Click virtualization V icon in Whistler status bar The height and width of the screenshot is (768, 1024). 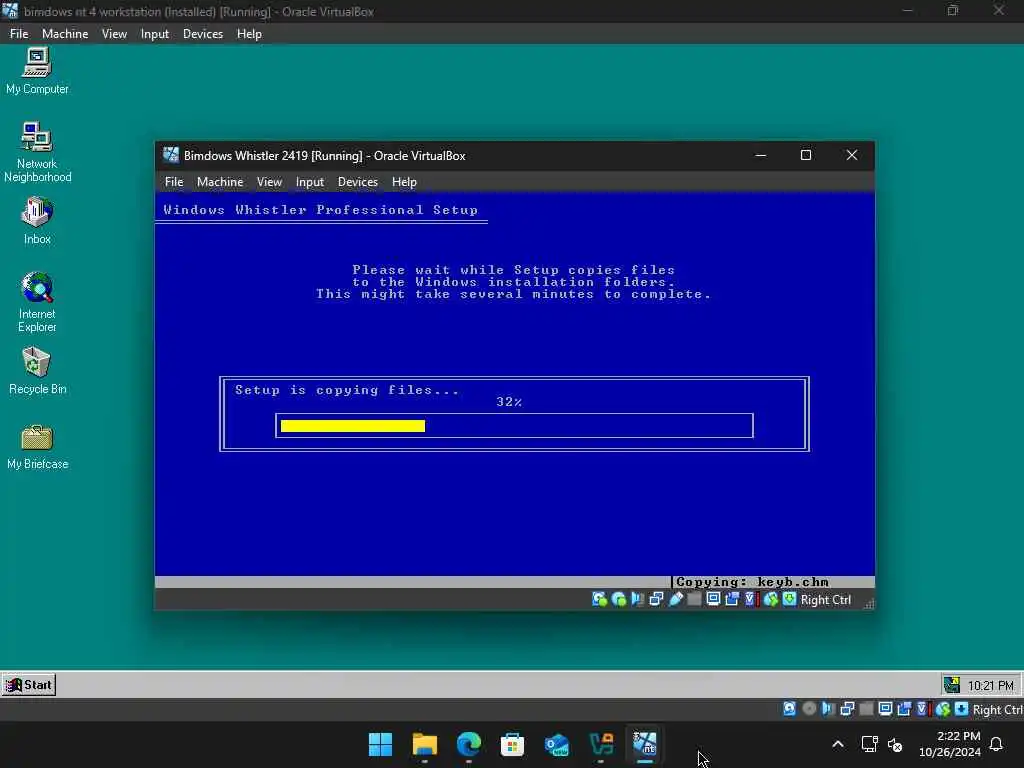pyautogui.click(x=751, y=600)
